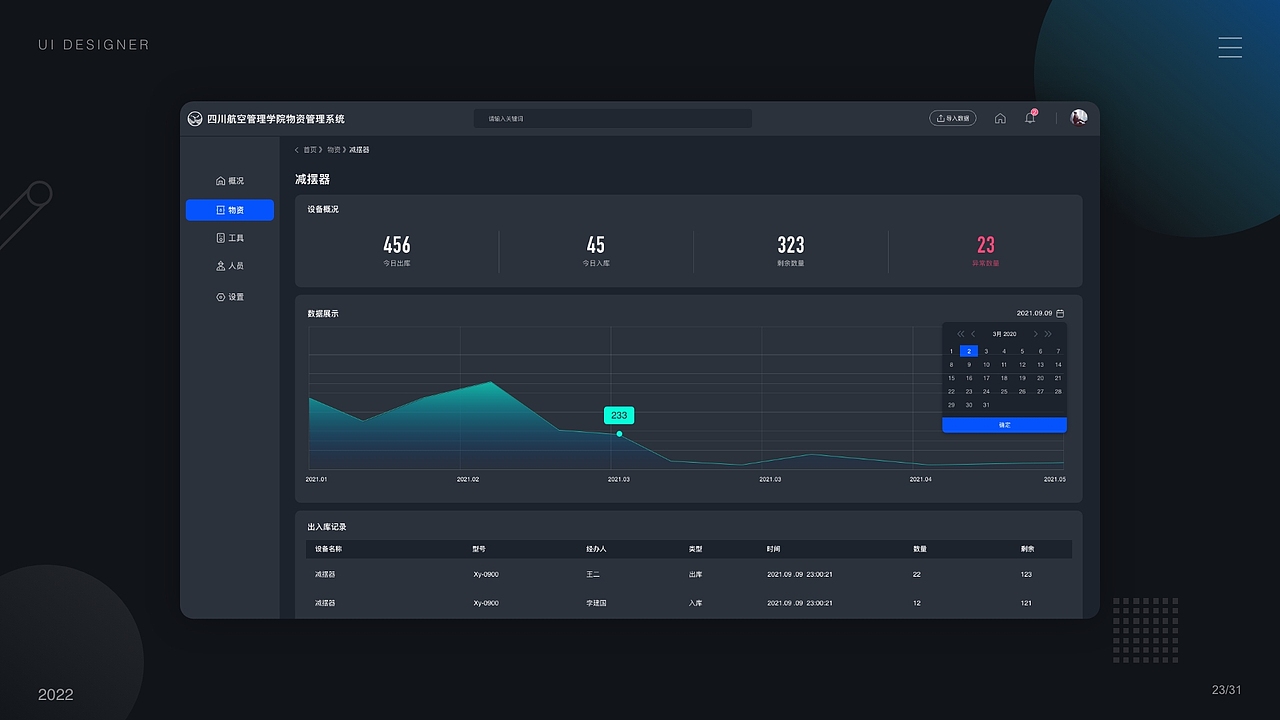Go to the next month in the calendar
The width and height of the screenshot is (1280, 720).
click(1035, 334)
